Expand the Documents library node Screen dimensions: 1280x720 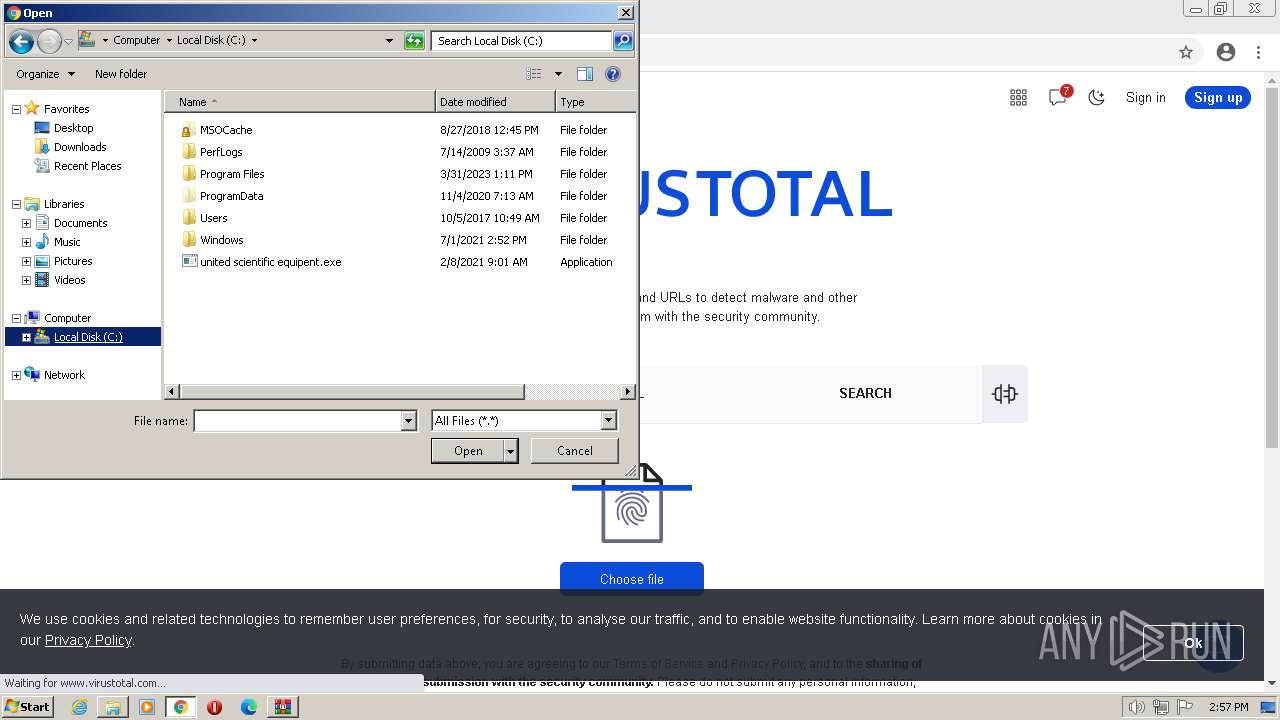click(27, 223)
